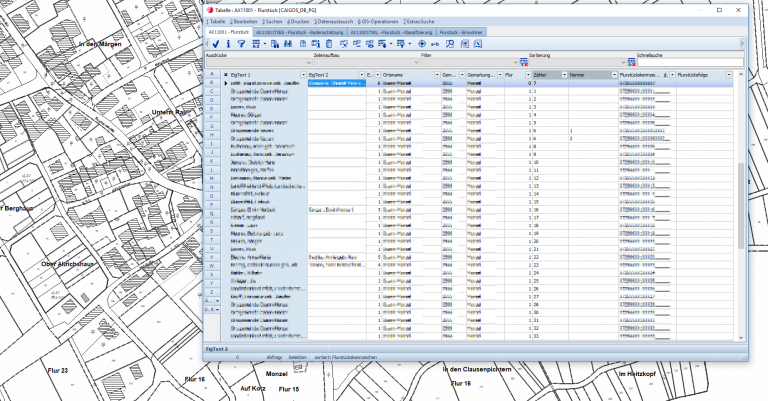The image size is (768, 401).
Task: Click the table's vertical scrollbar thumb
Action: coord(741,206)
